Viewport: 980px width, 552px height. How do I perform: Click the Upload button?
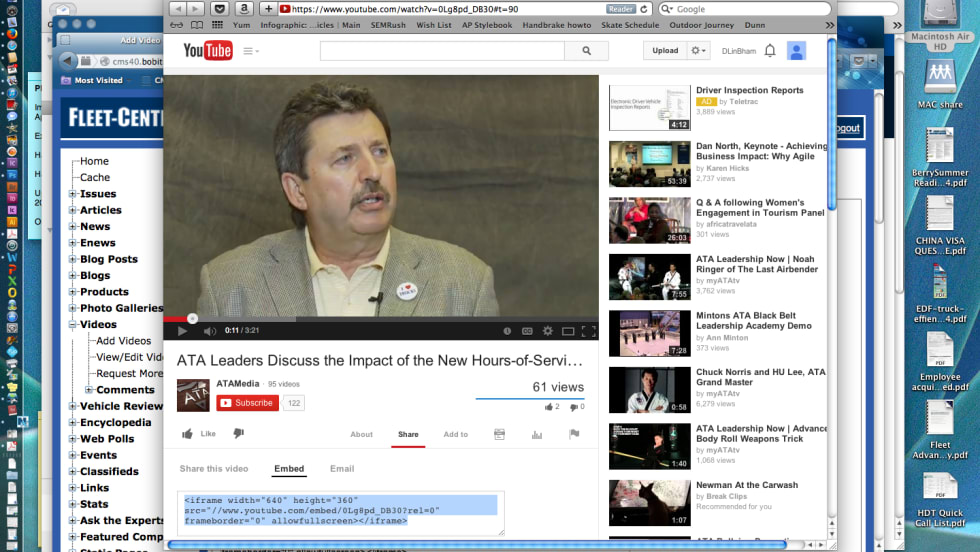point(665,51)
